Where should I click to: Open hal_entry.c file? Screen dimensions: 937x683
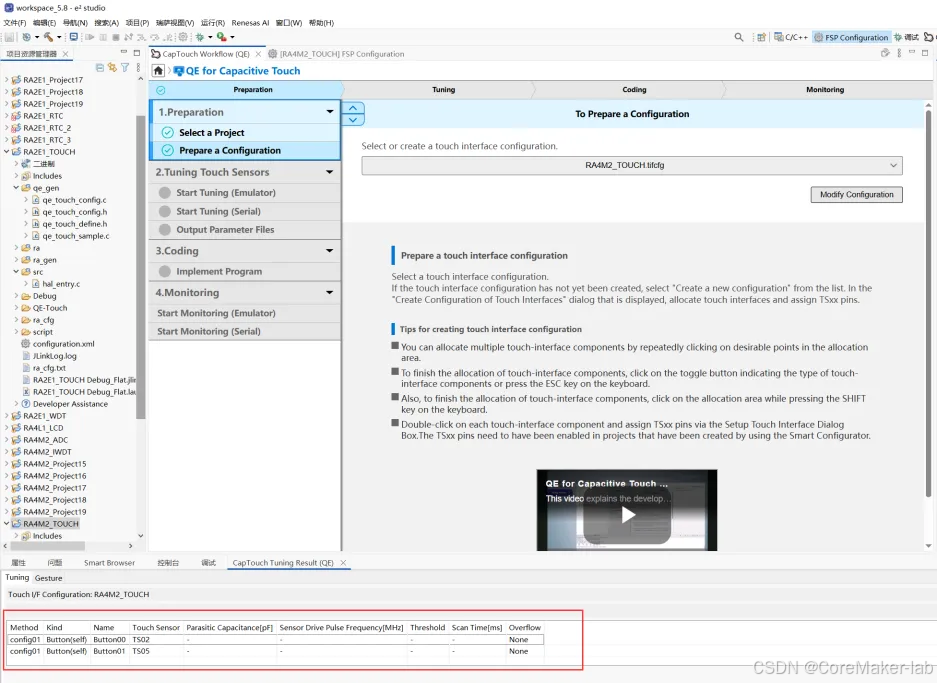(61, 284)
